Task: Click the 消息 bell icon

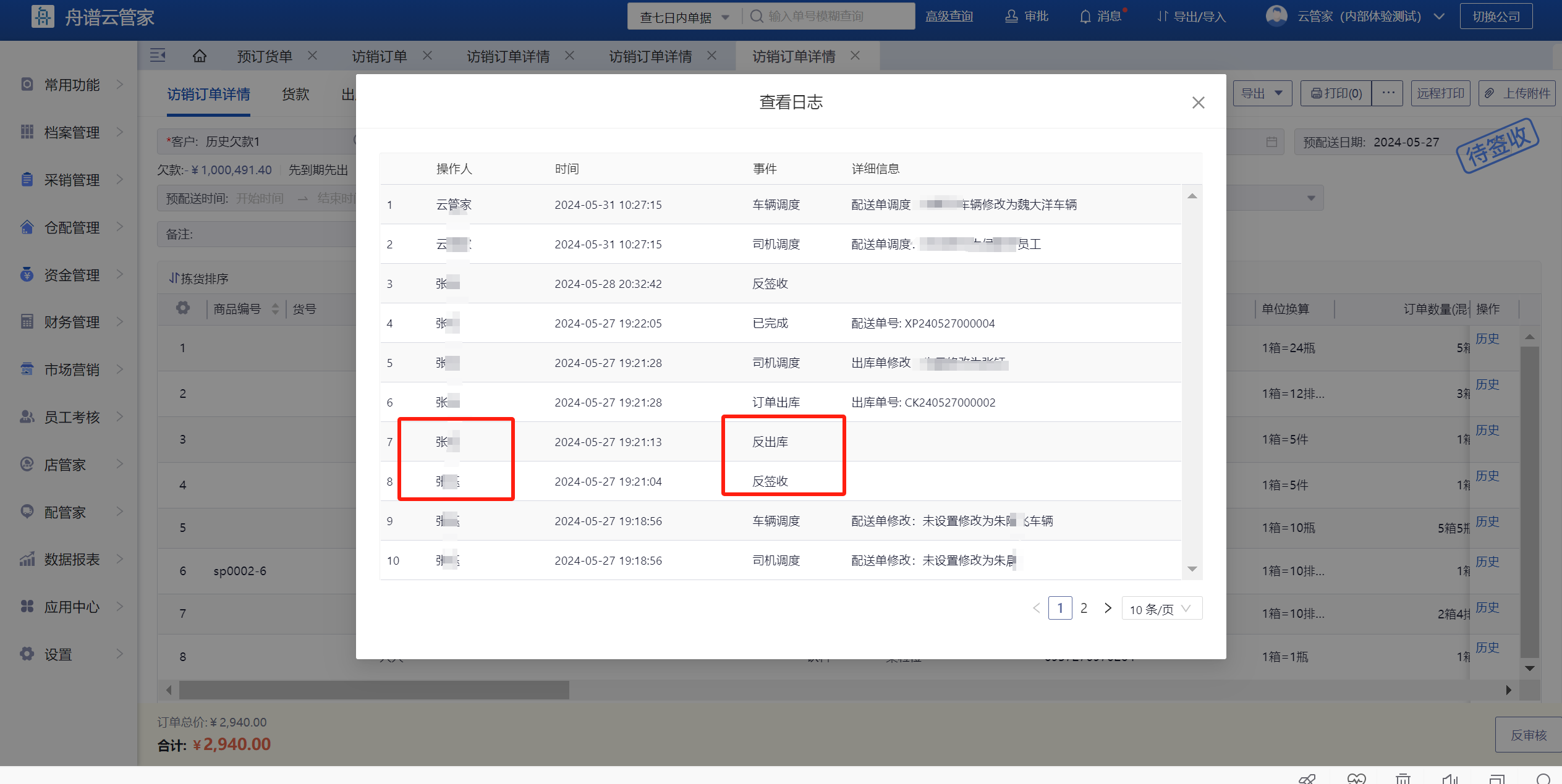Action: (1085, 17)
